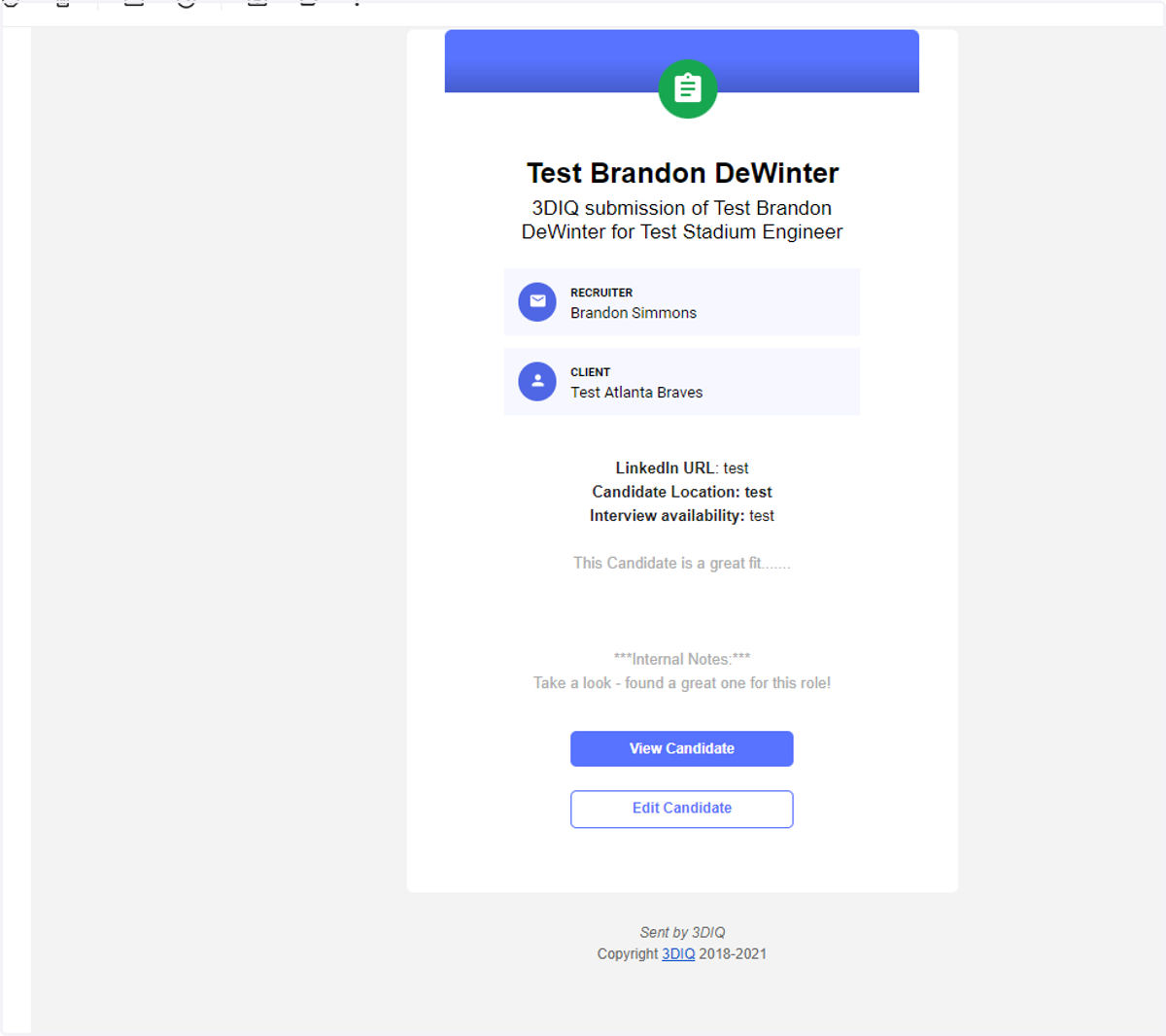Click the CLIENT label

tap(591, 372)
